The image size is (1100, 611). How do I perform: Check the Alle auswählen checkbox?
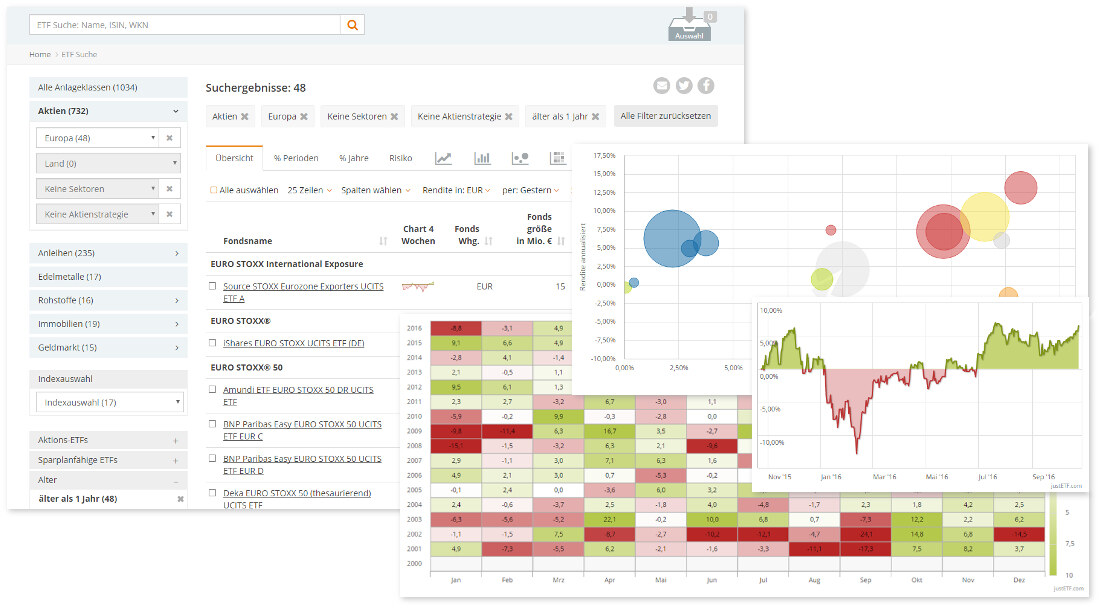point(213,190)
